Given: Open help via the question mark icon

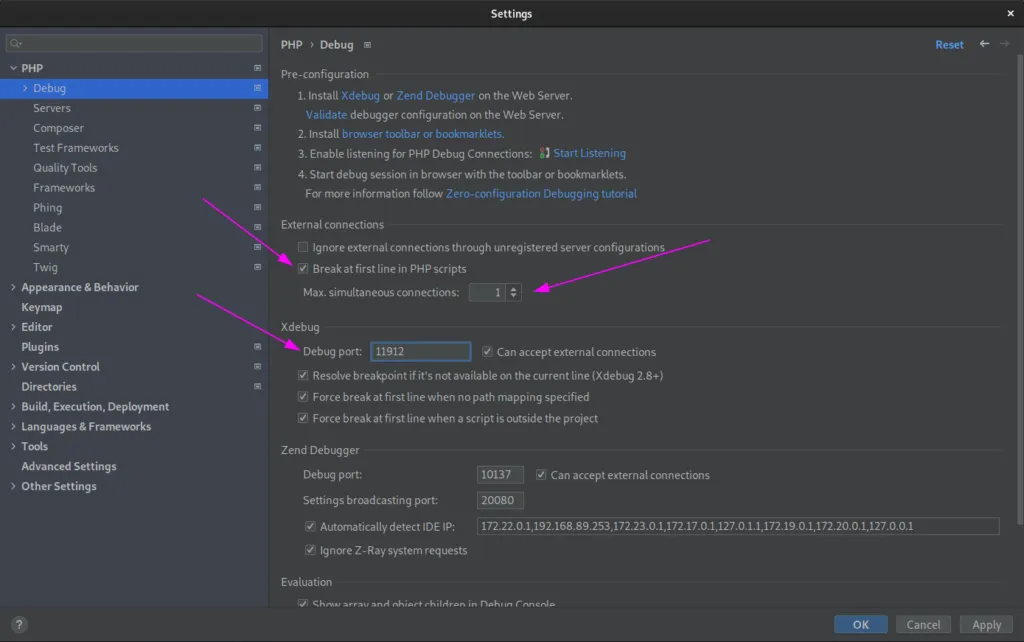Looking at the screenshot, I should tap(18, 624).
